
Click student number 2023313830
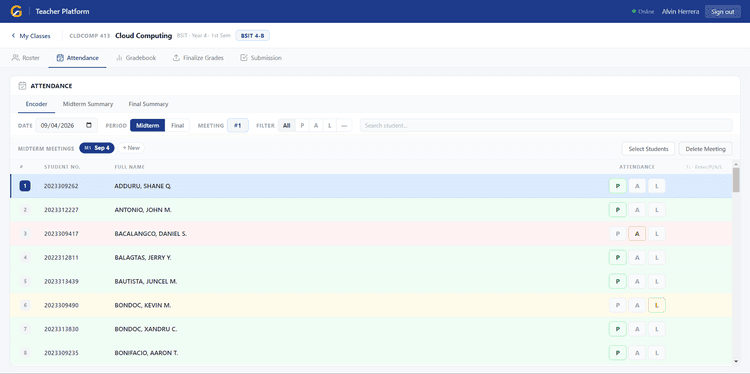click(61, 329)
